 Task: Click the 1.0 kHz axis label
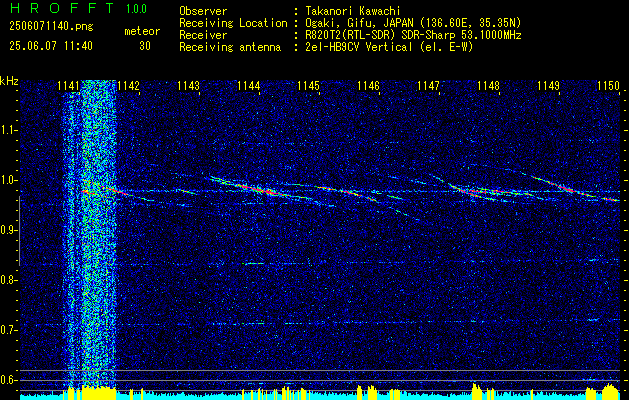(x=8, y=181)
